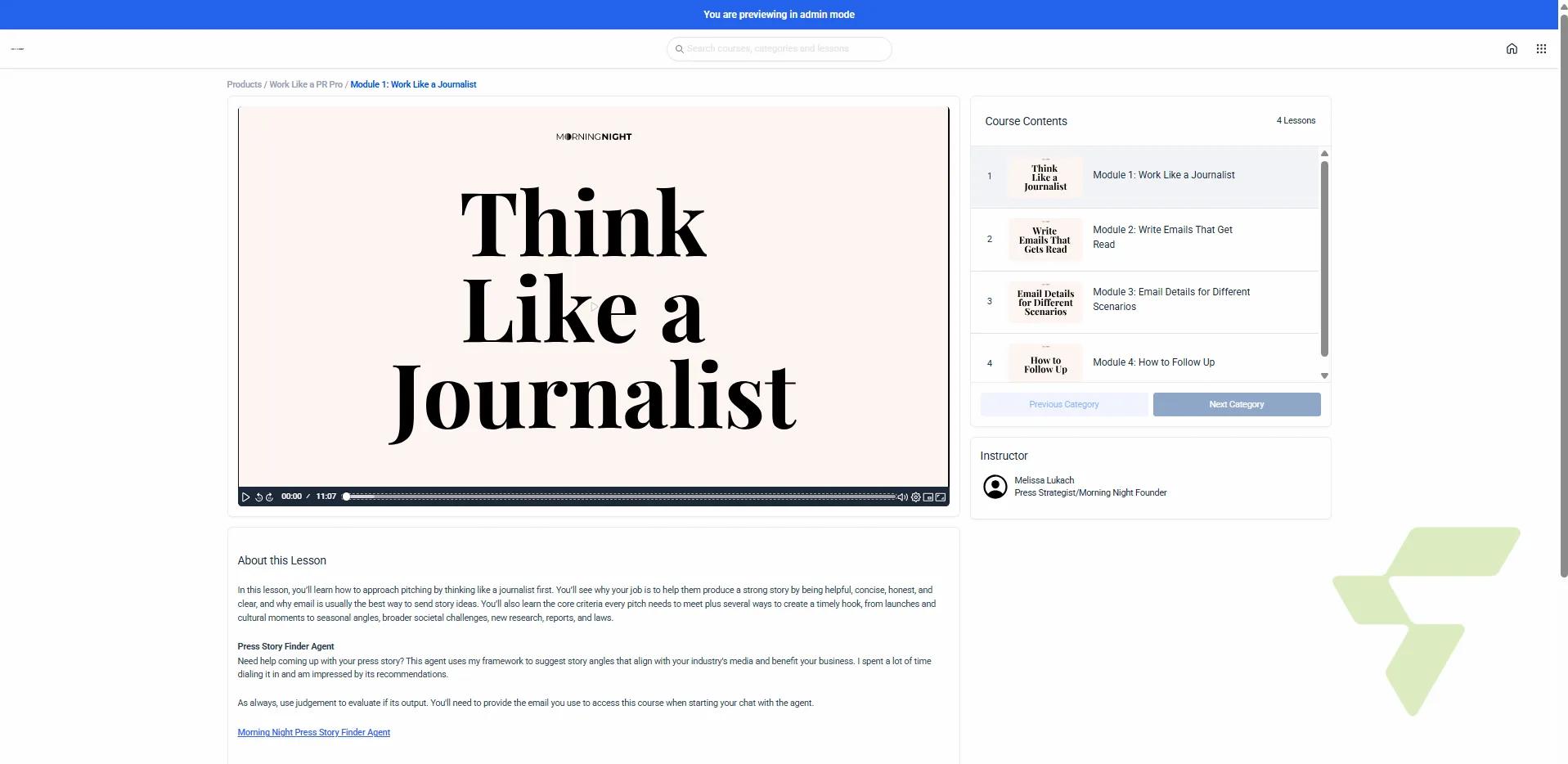Click the search magnifier icon

679,49
